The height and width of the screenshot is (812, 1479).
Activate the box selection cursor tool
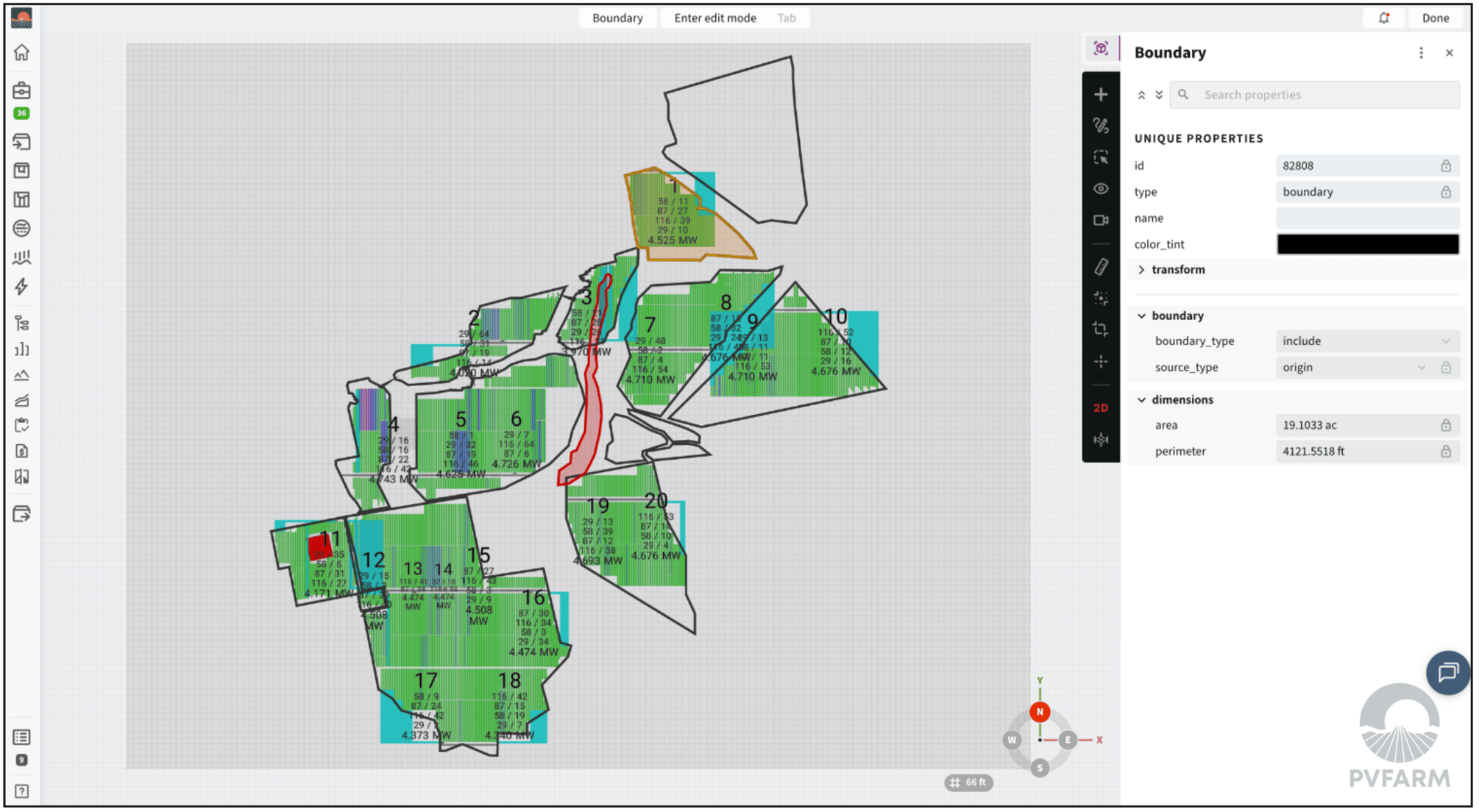(x=1101, y=157)
